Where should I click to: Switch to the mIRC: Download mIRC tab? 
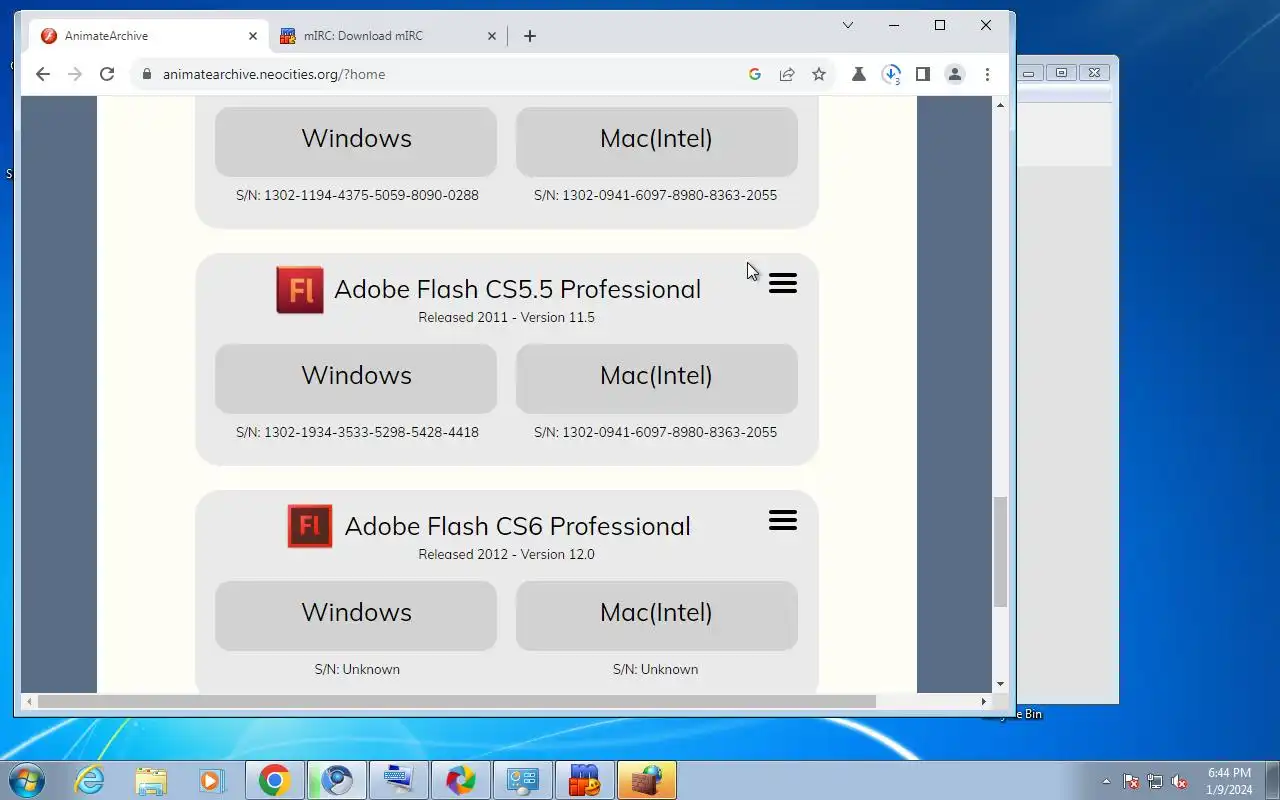[x=388, y=36]
